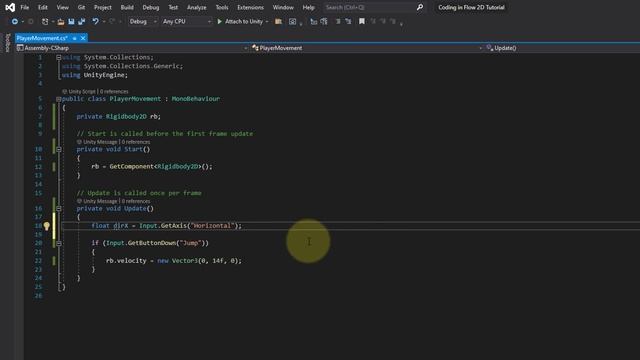Screen dimensions: 640x360
Task: Click the Vector3 type on line 22
Action: coord(185,261)
